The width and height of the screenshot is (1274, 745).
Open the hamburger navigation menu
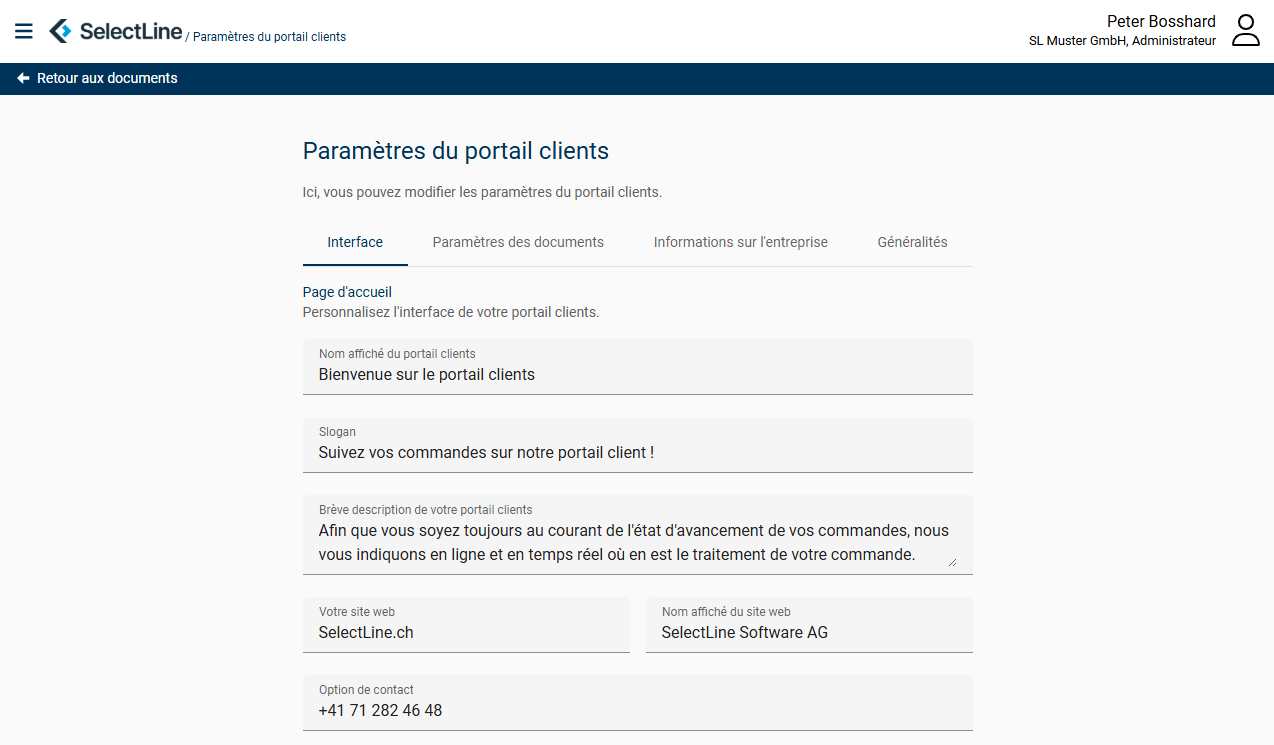tap(24, 31)
